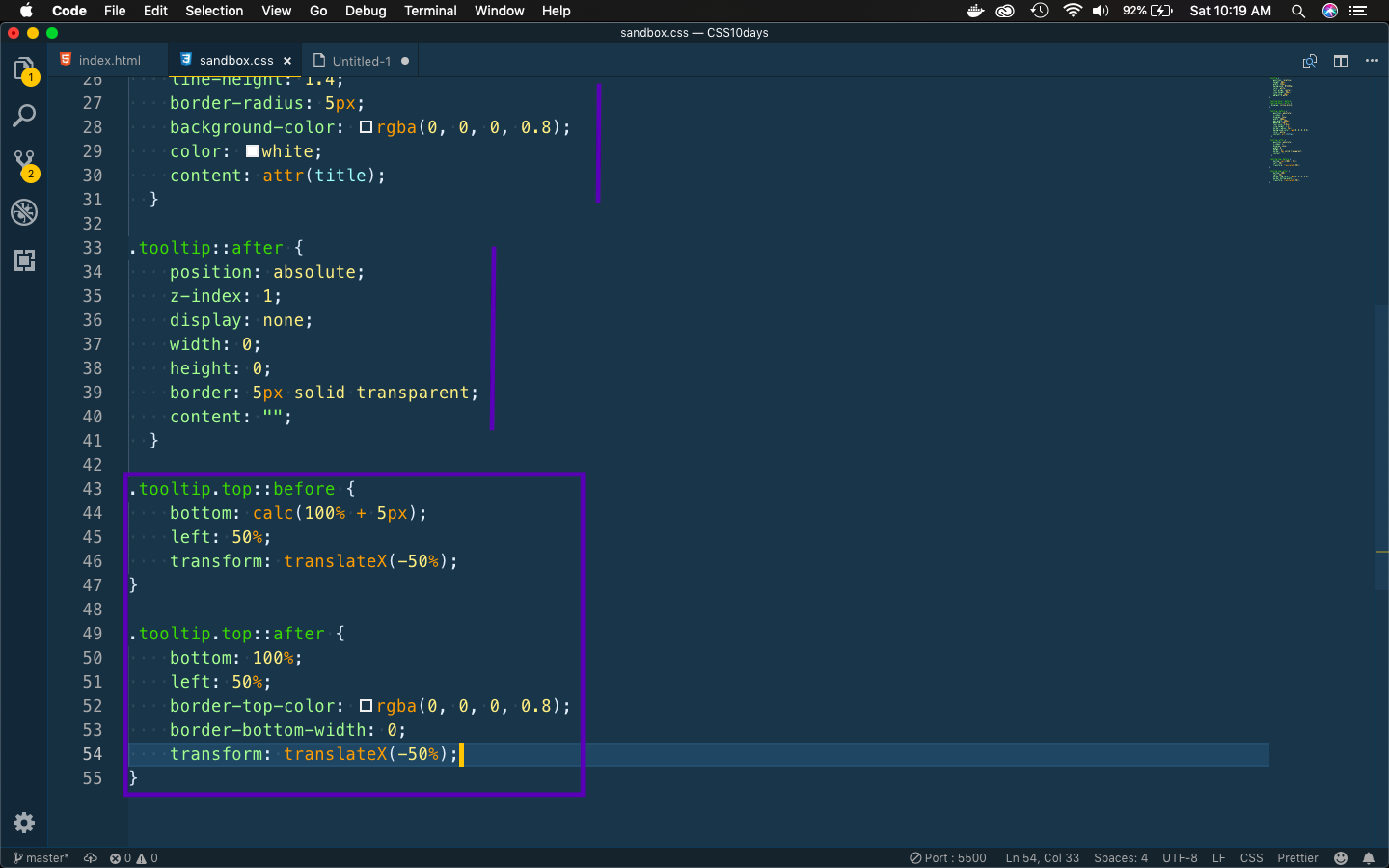This screenshot has height=868, width=1389.
Task: Open the Debug menu
Action: (366, 11)
